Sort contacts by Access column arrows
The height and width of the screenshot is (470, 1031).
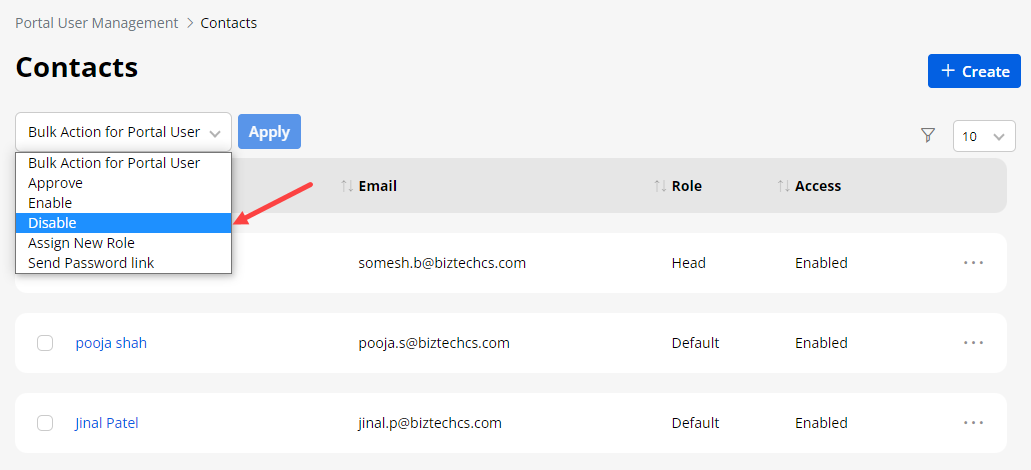784,186
